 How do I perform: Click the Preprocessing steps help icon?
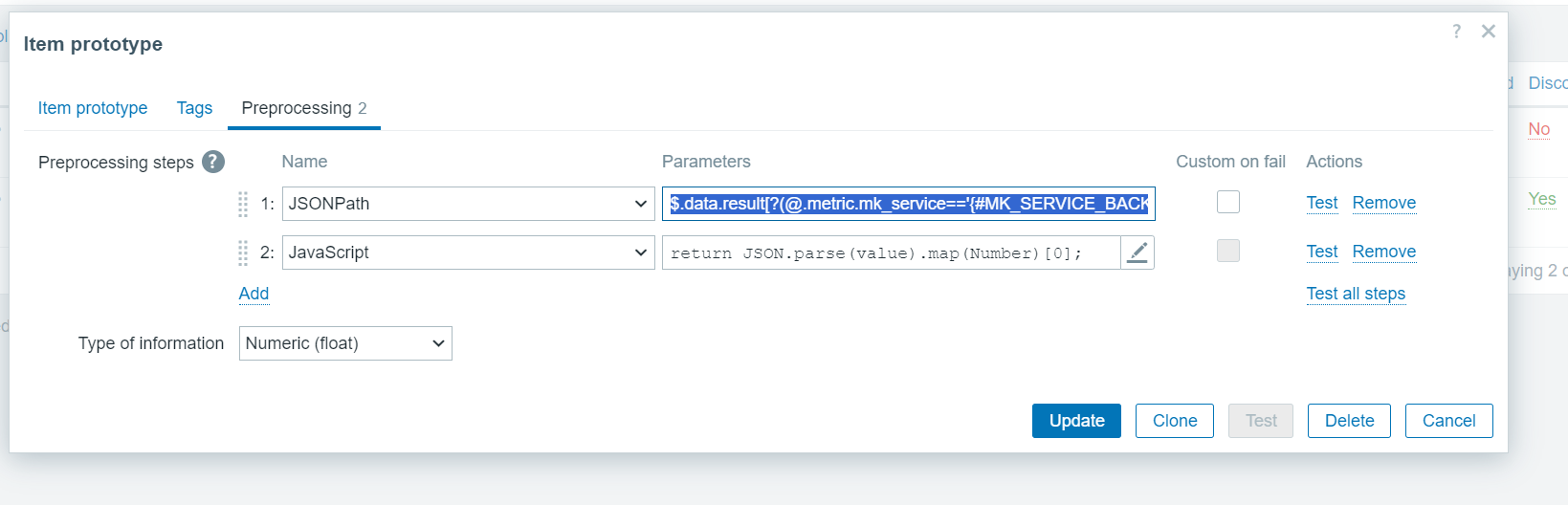pyautogui.click(x=213, y=162)
